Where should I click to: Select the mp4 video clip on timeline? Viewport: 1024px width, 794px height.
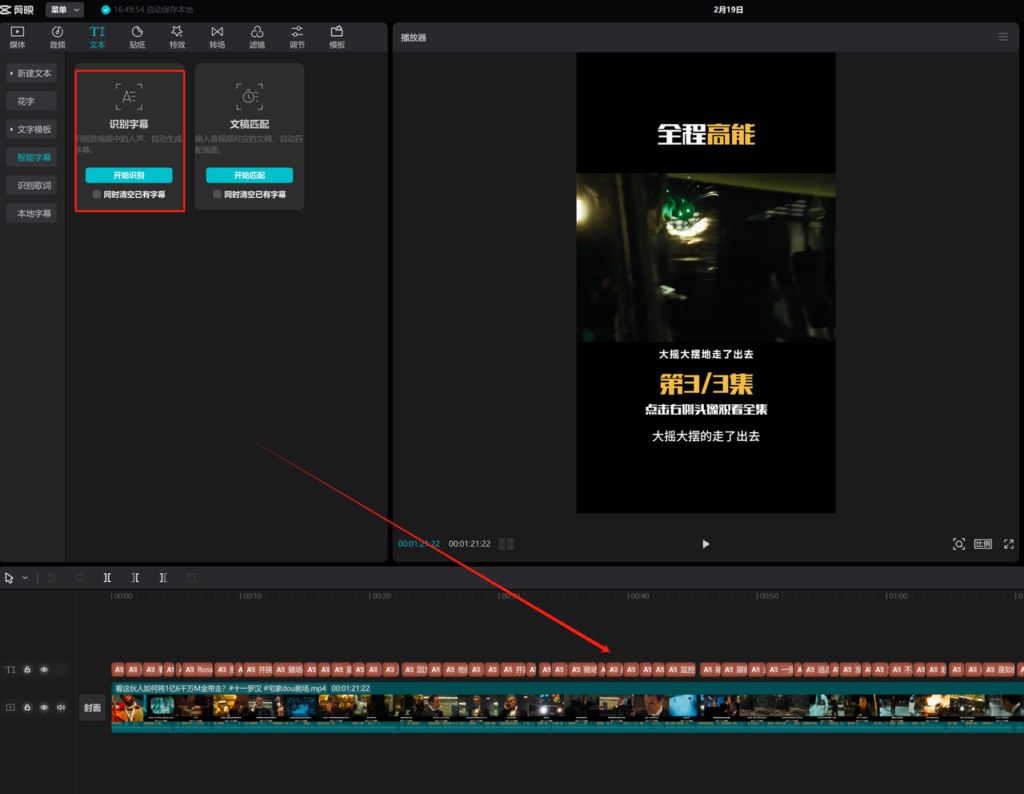(x=568, y=708)
